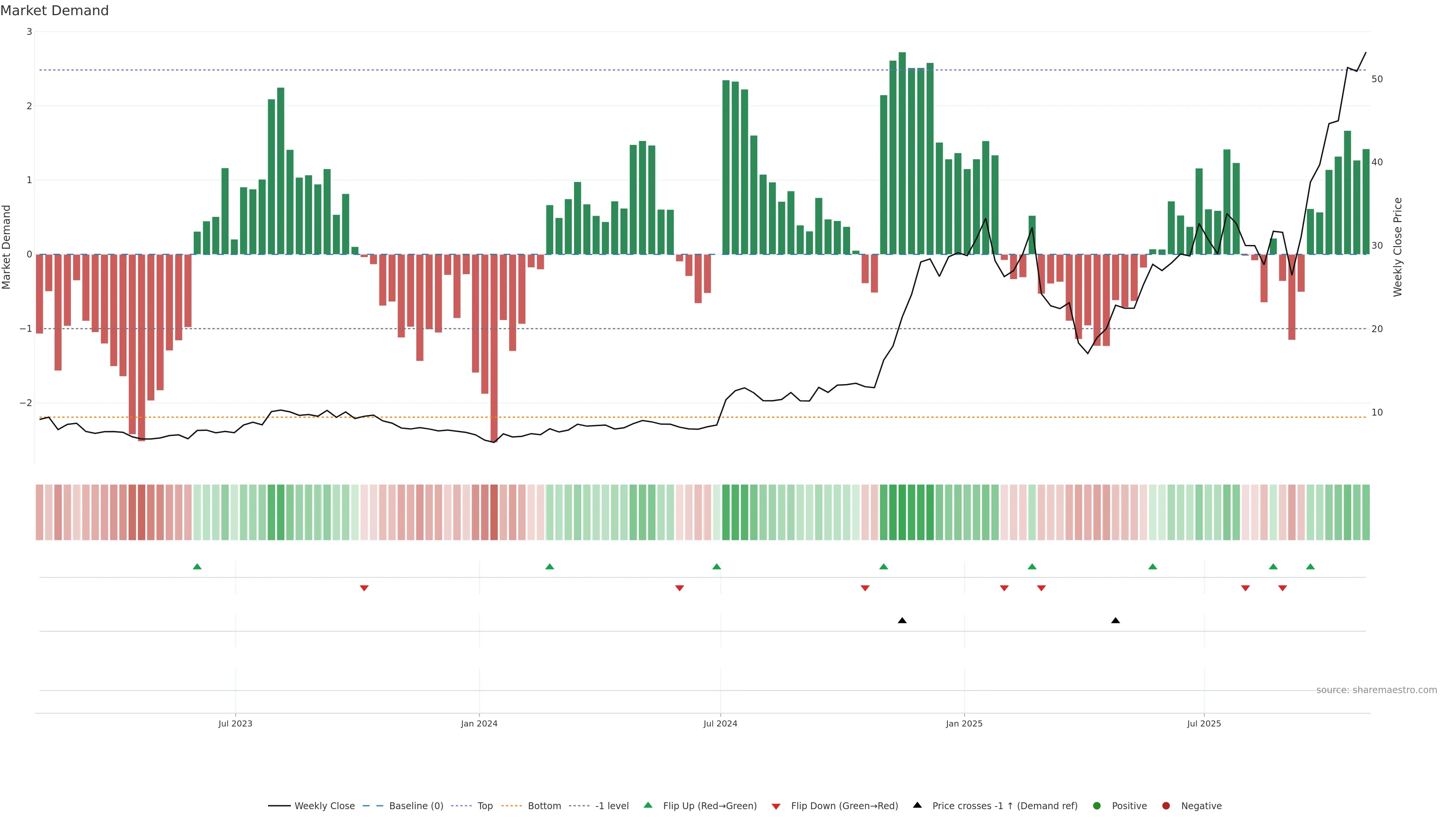The width and height of the screenshot is (1456, 819).
Task: Click the Weekly Close Price axis title
Action: click(x=1397, y=247)
